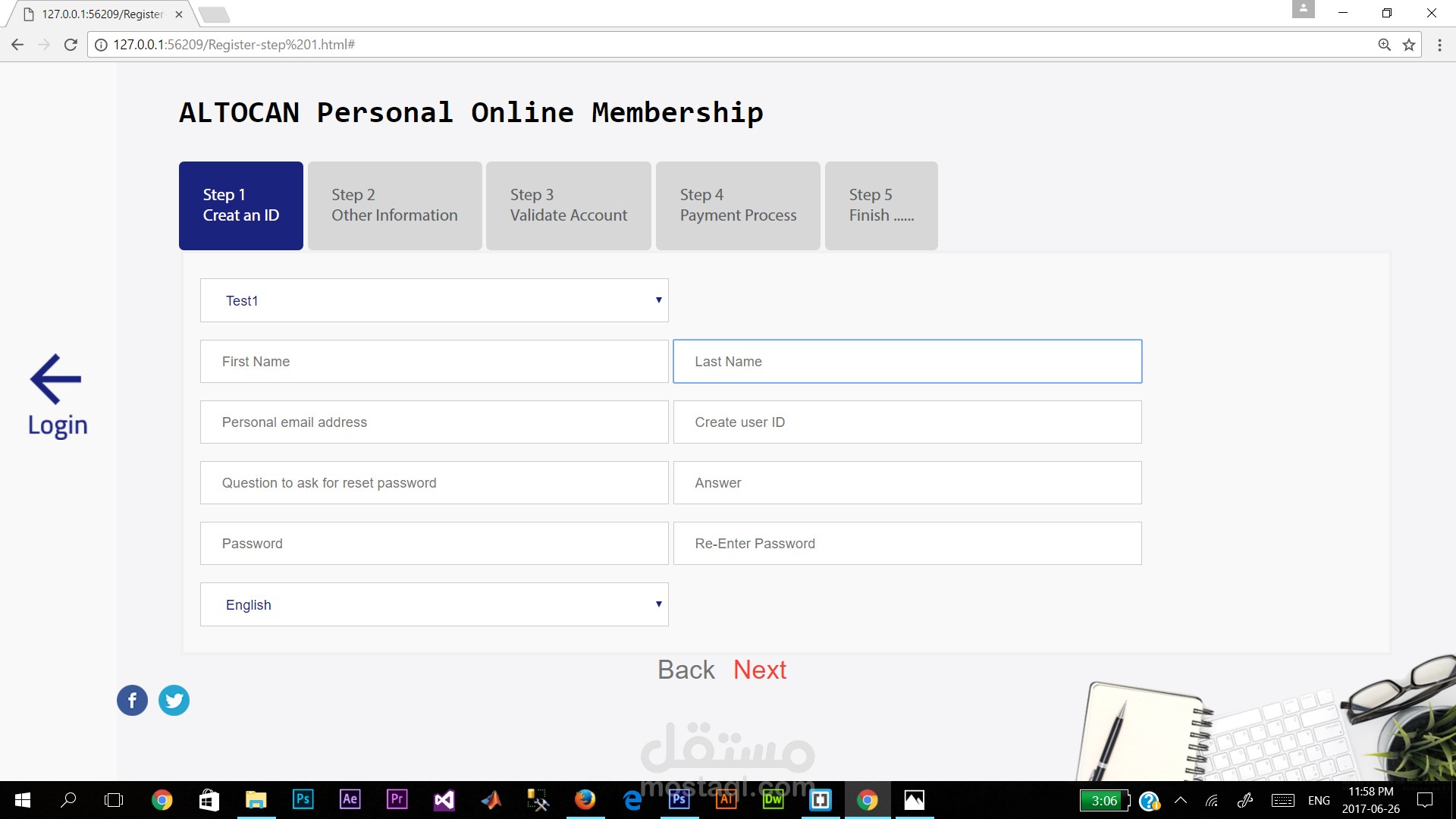Open the English language dropdown

tap(434, 604)
